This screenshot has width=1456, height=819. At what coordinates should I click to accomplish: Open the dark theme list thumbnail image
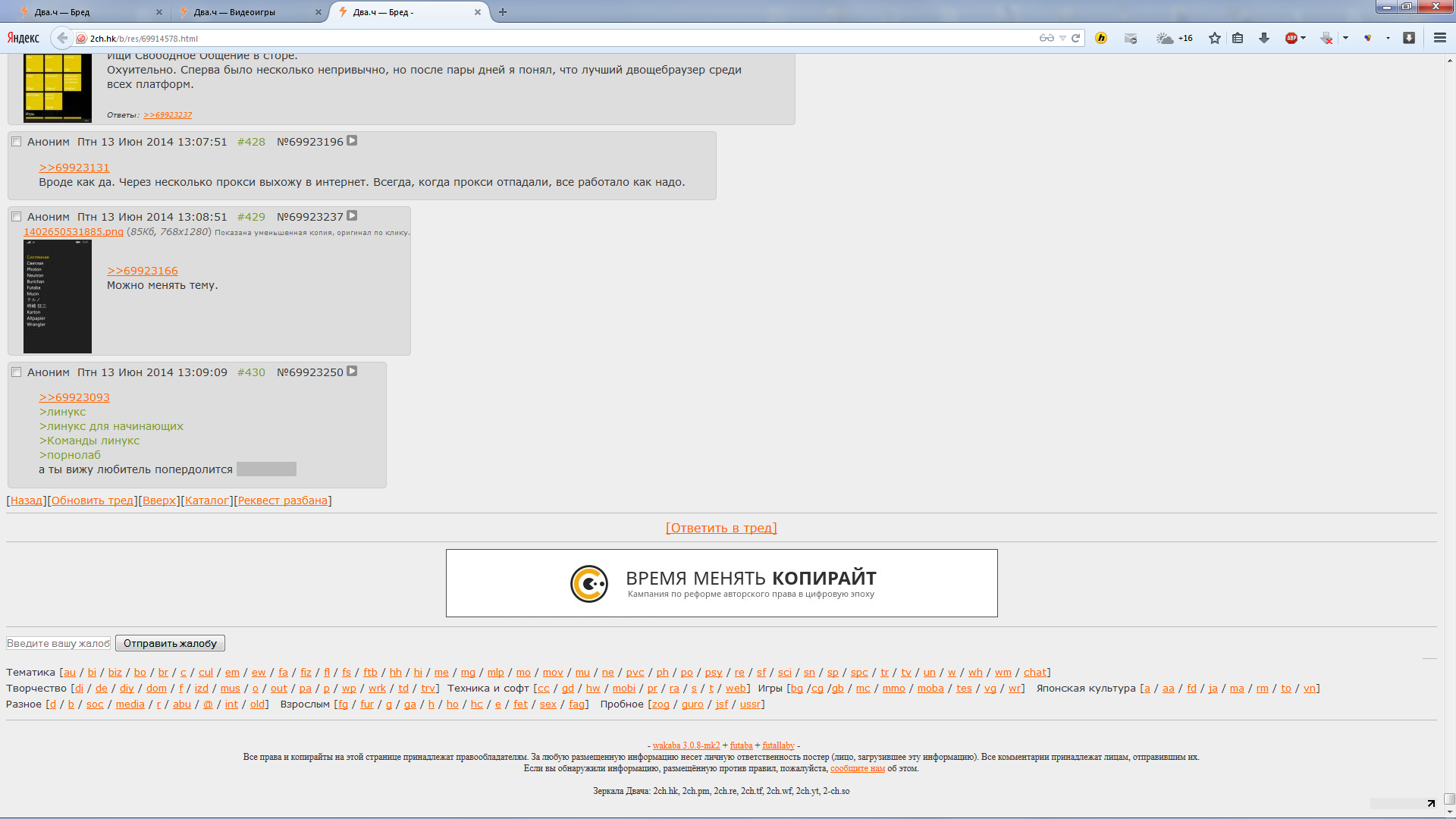tap(57, 297)
